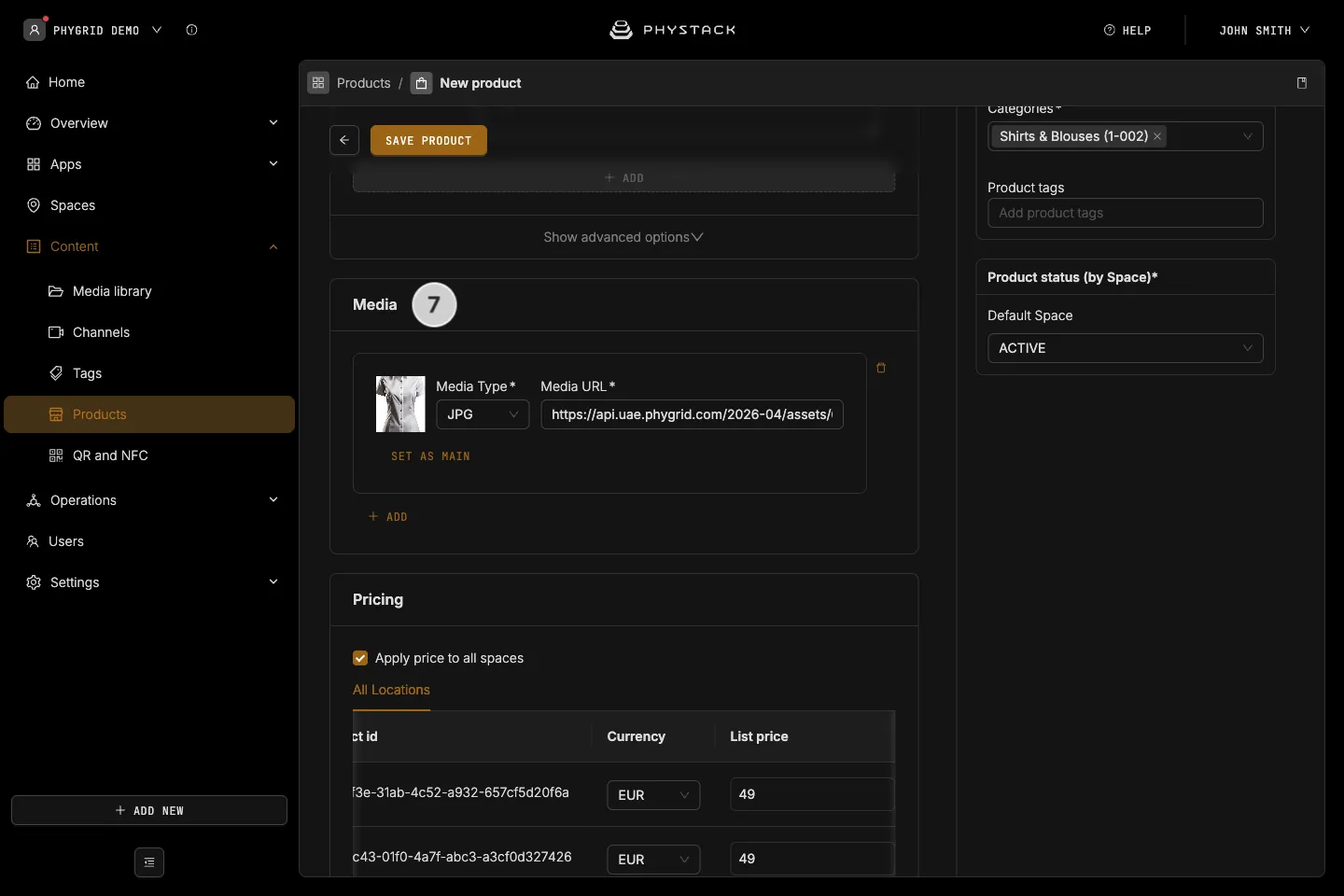This screenshot has height=896, width=1344.
Task: Click the Media URL input field
Action: pyautogui.click(x=692, y=414)
